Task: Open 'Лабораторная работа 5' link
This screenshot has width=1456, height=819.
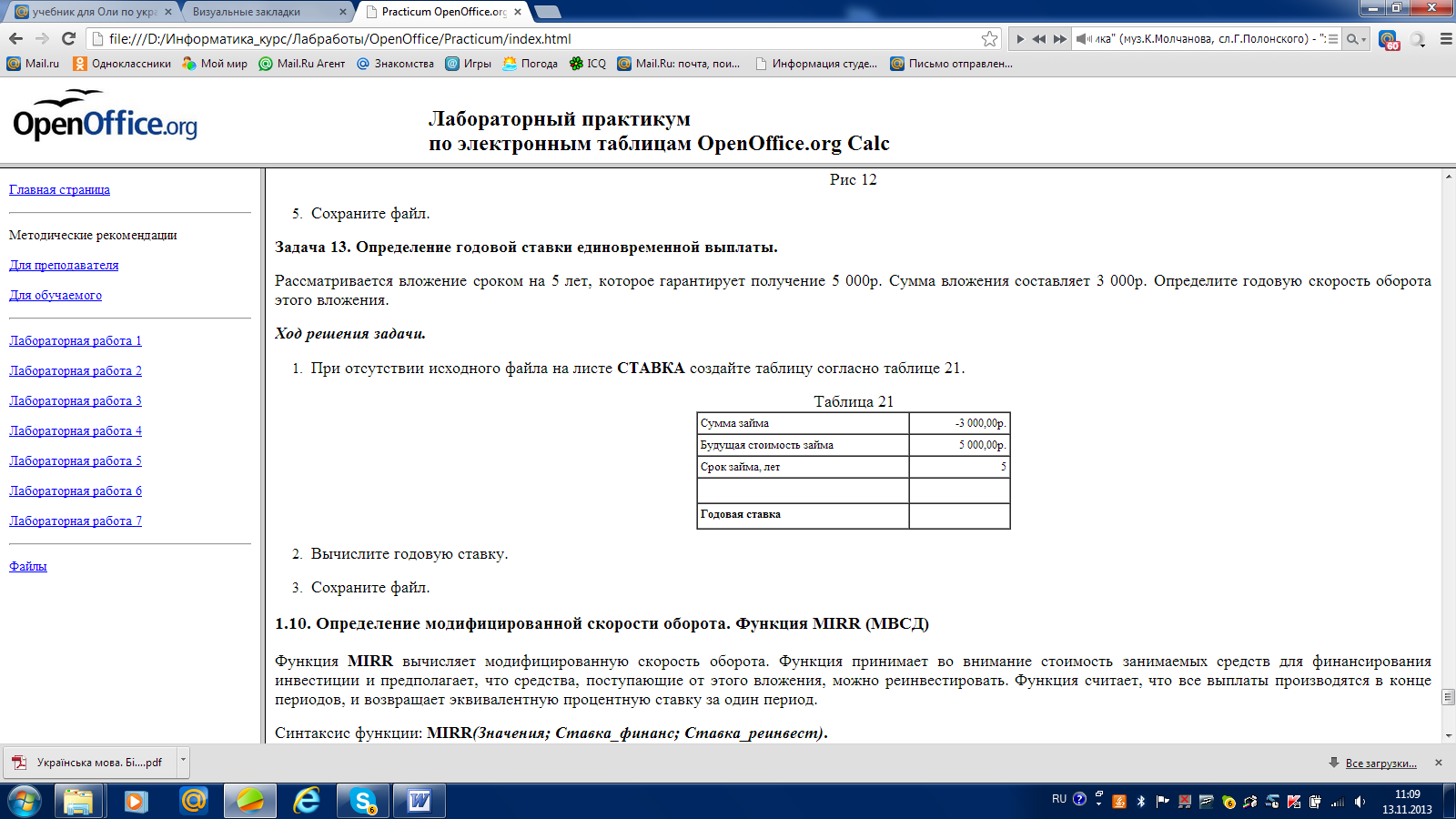Action: (76, 460)
